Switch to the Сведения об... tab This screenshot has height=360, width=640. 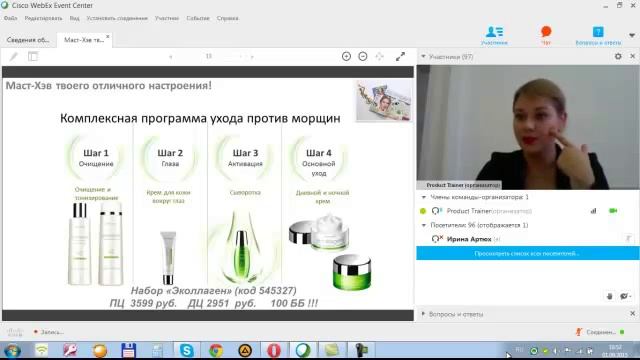coord(28,40)
